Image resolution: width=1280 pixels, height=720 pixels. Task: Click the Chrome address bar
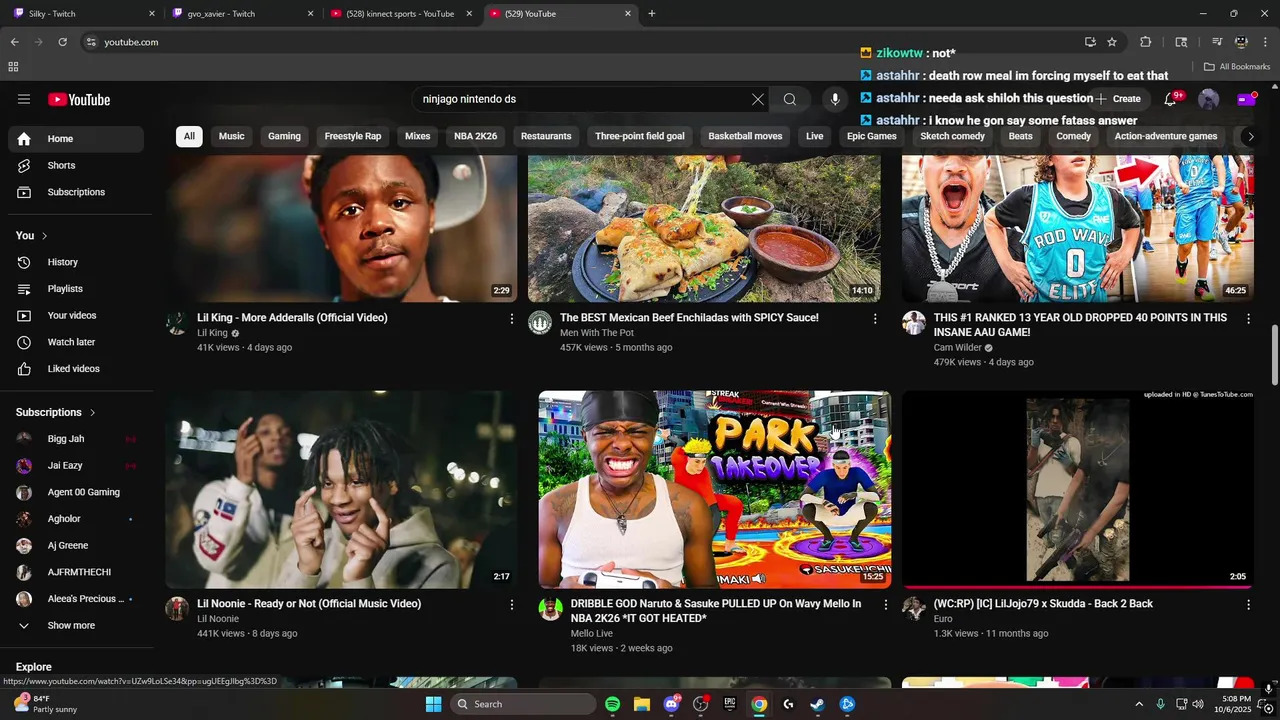coord(580,42)
